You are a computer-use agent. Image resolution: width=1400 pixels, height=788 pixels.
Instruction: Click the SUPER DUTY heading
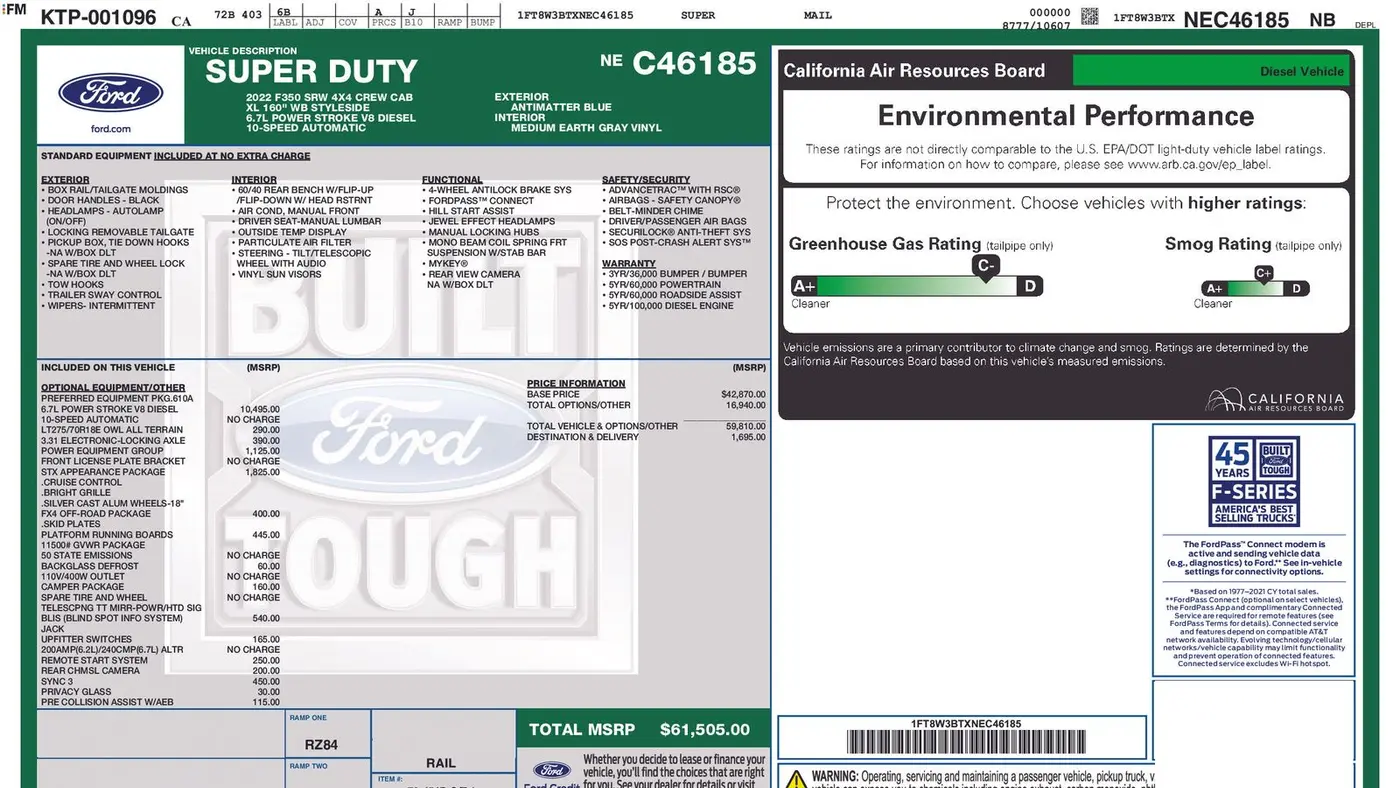[x=311, y=72]
